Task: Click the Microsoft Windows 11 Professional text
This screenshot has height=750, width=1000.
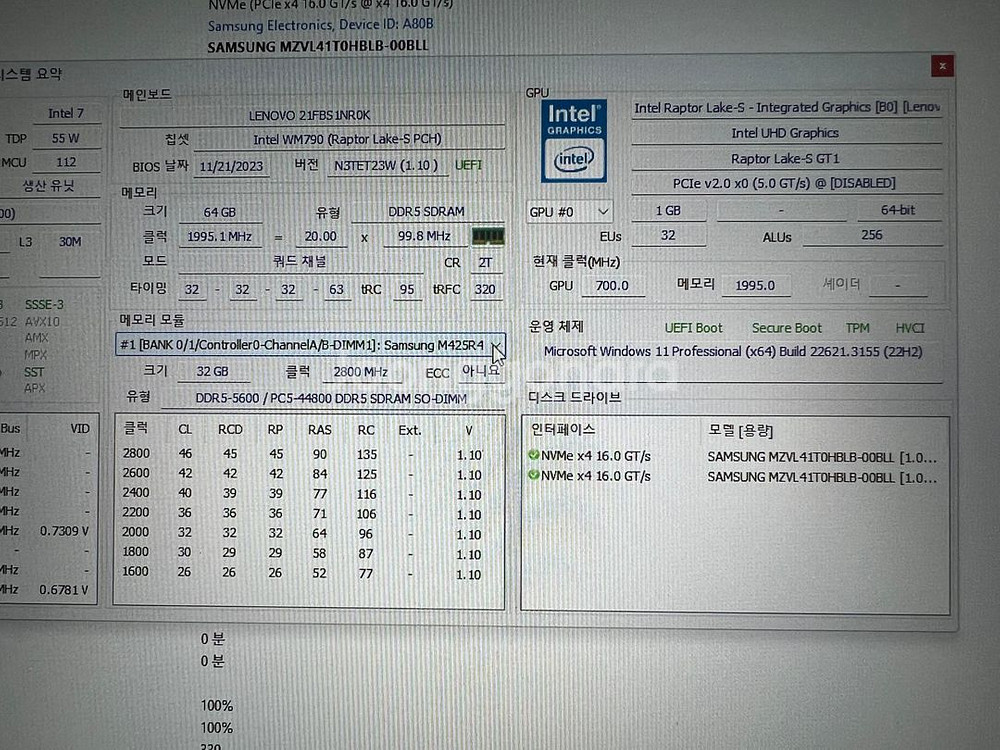Action: click(x=733, y=352)
